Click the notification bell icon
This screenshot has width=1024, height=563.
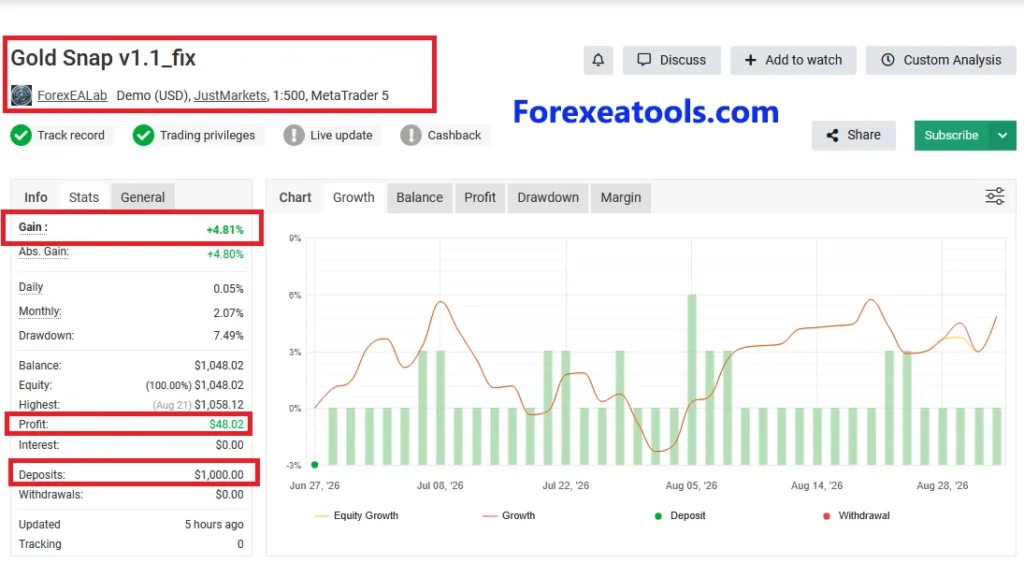[x=598, y=60]
